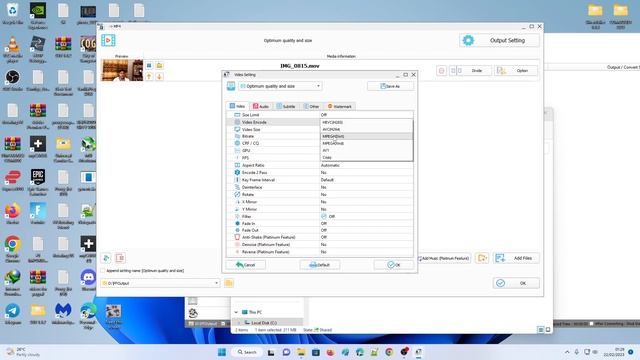Select the Deinterlace row

coord(320,187)
